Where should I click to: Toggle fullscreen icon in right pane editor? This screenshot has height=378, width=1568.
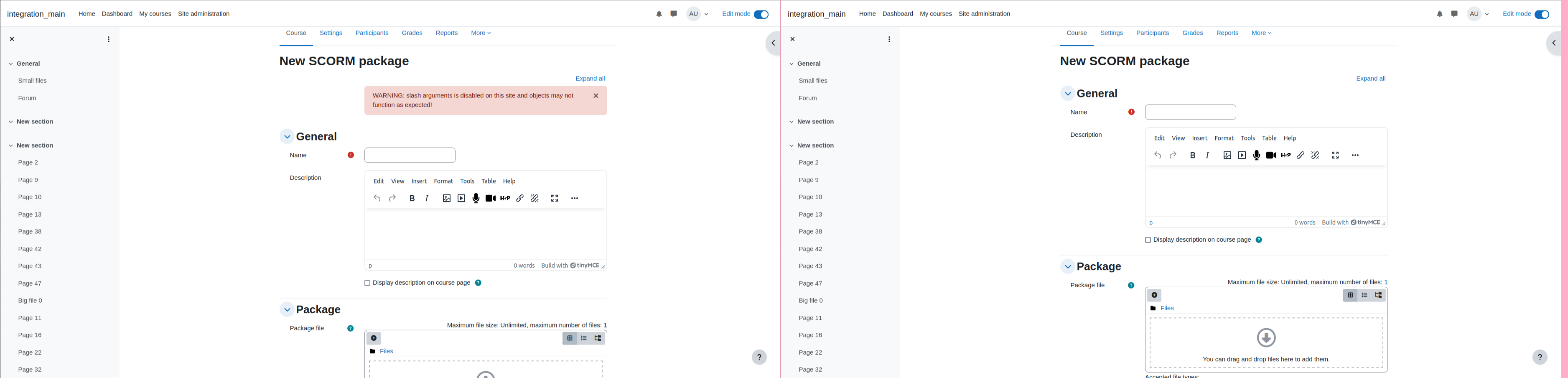[x=1336, y=155]
